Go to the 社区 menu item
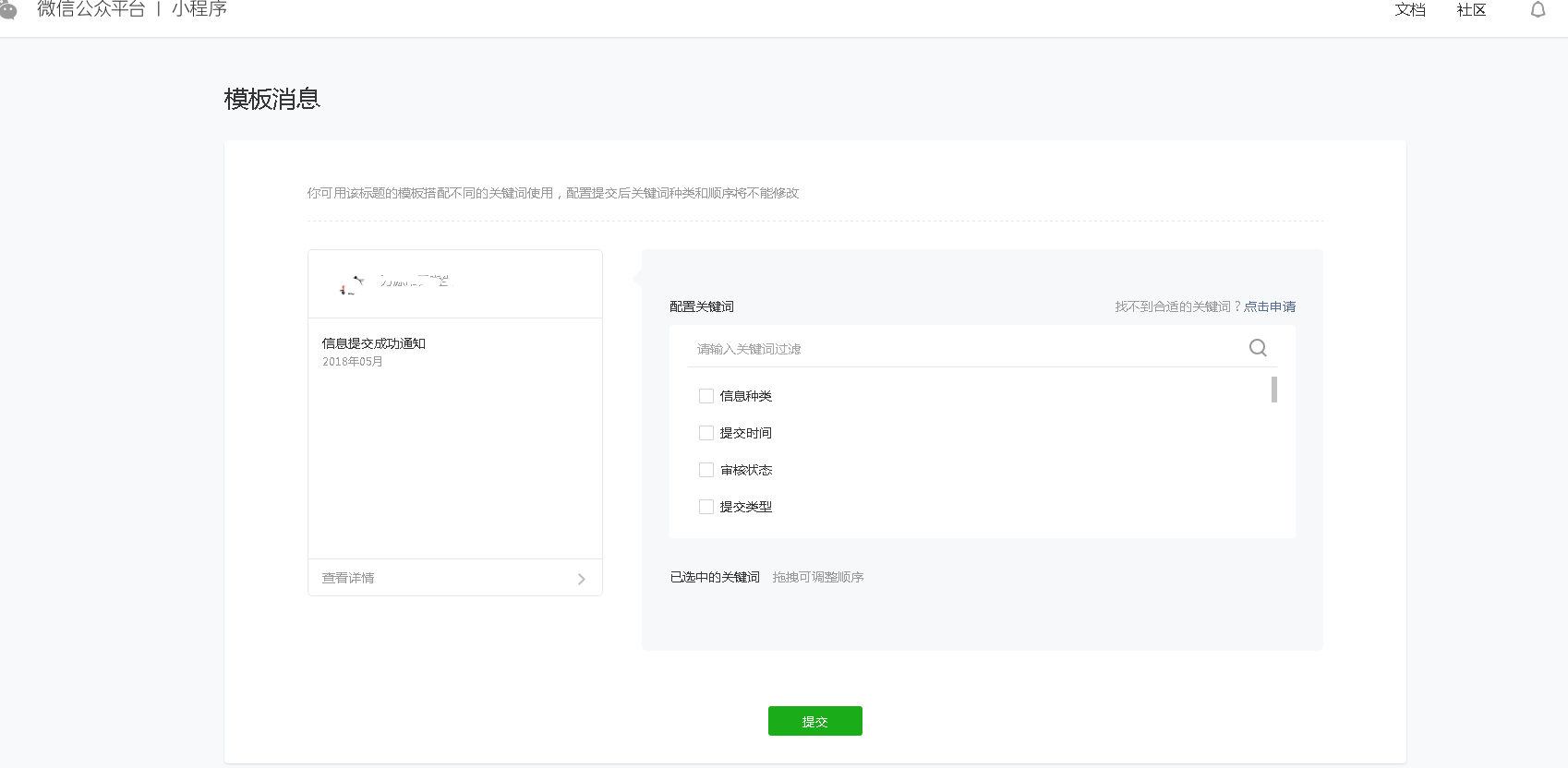 click(x=1471, y=10)
